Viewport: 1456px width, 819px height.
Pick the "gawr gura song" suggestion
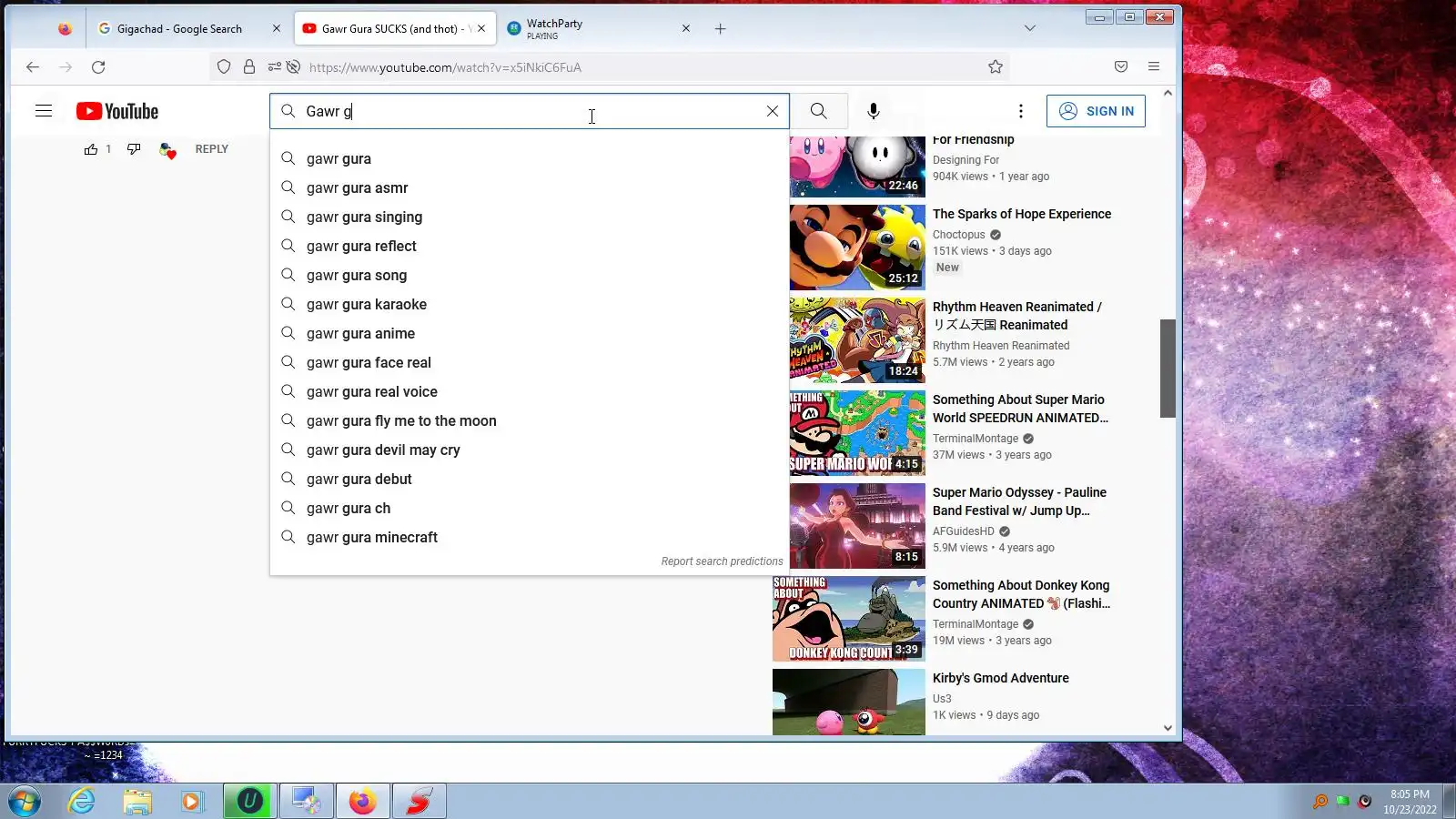[530, 275]
